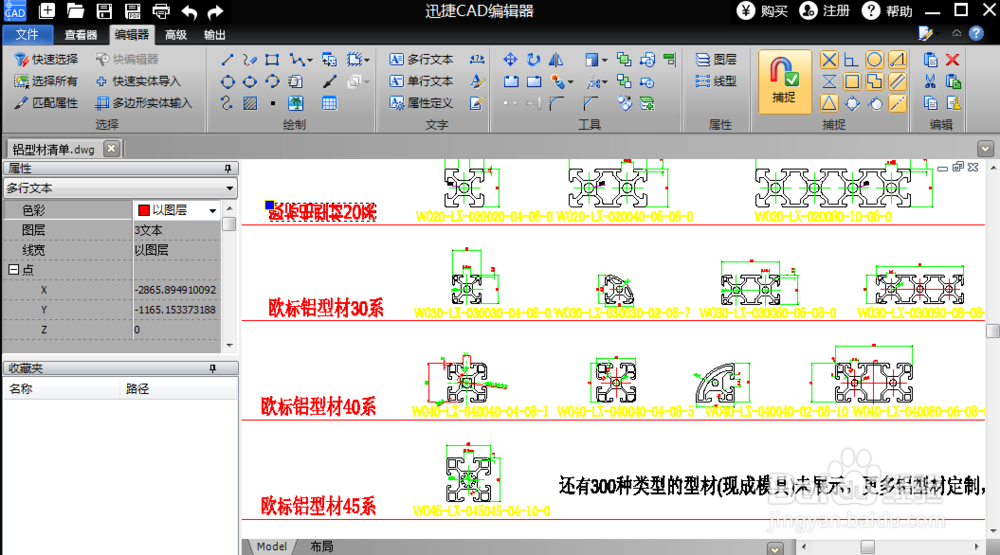
Task: Cut selection with scissors icon
Action: [x=930, y=82]
